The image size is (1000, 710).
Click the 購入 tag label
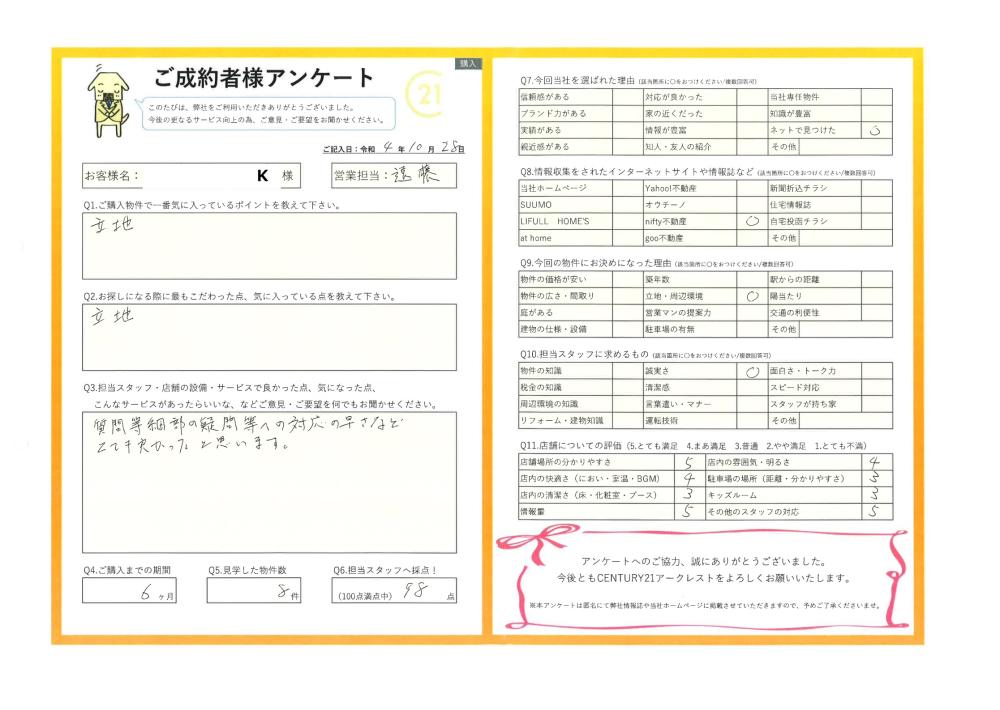469,63
